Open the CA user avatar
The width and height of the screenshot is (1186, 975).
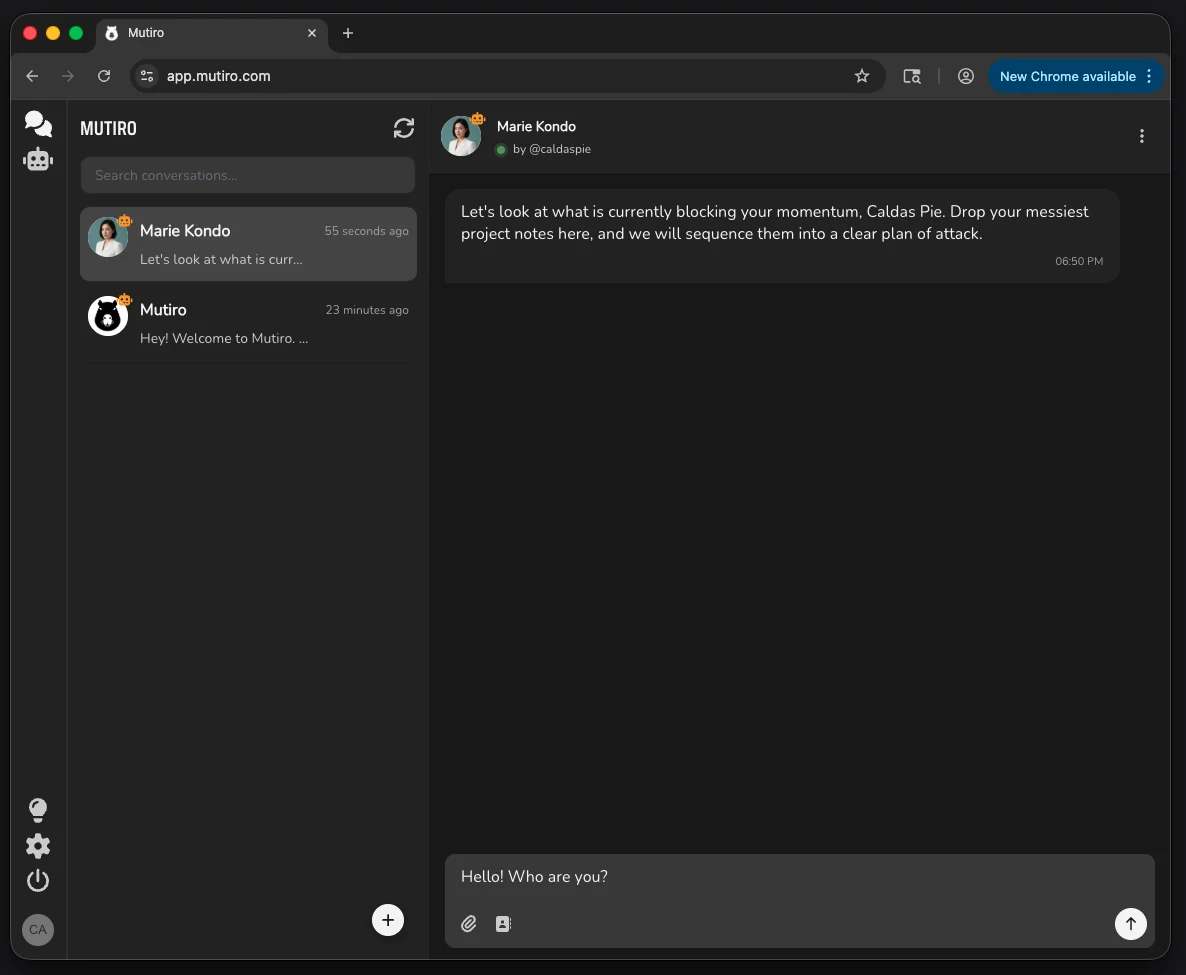pos(38,930)
